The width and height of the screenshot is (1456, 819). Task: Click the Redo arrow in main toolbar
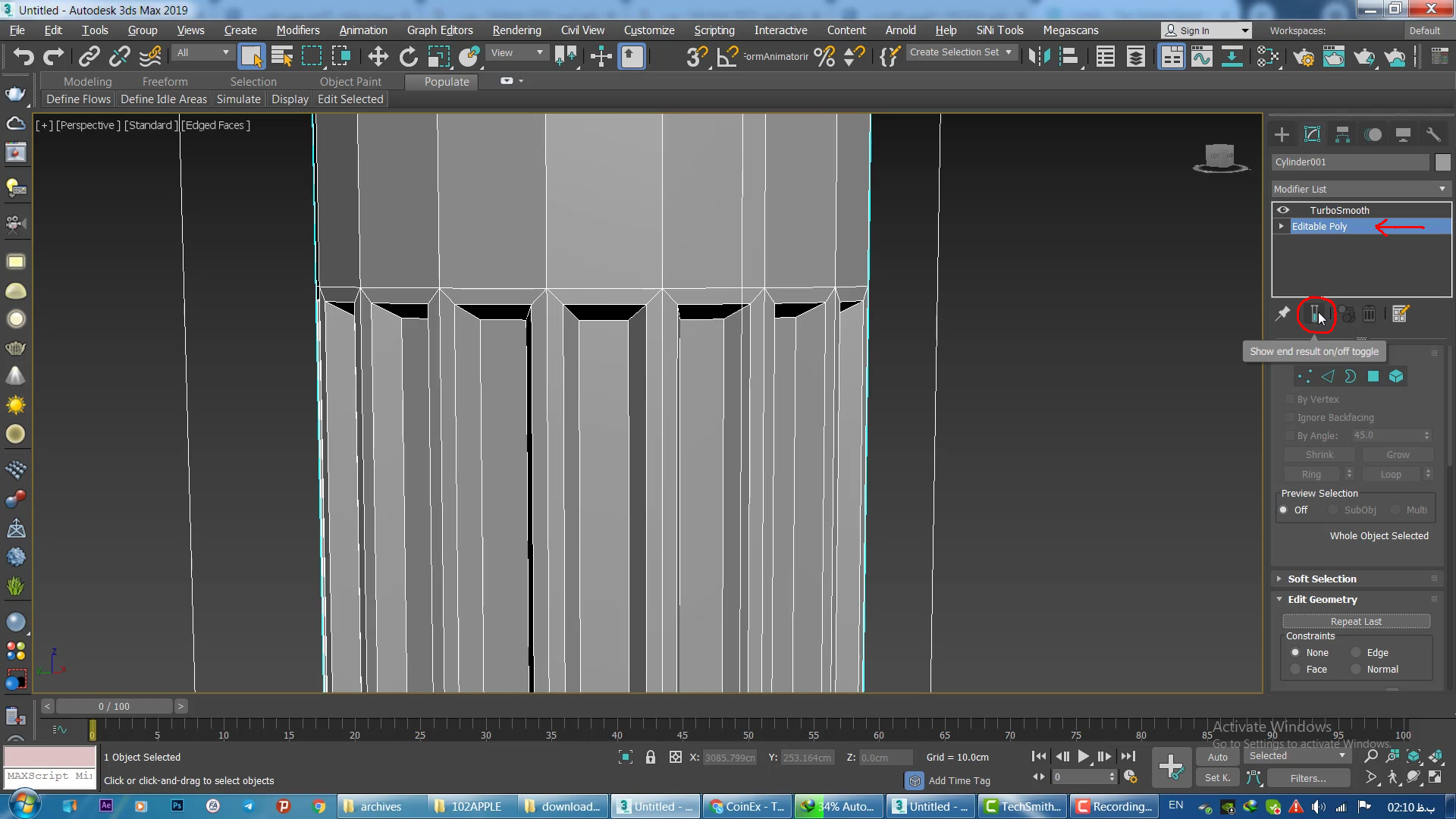coord(53,57)
